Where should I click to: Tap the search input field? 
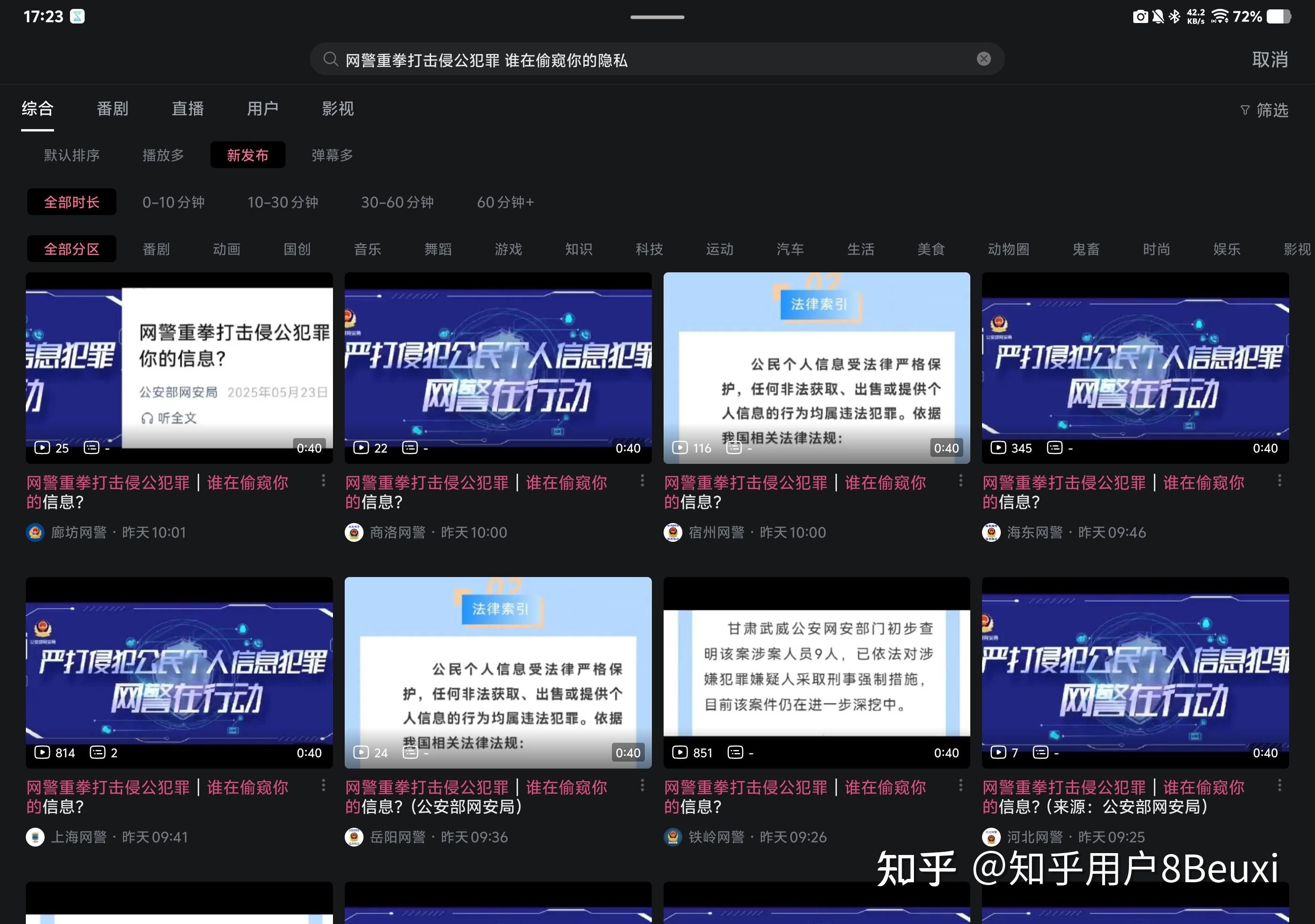(x=657, y=59)
